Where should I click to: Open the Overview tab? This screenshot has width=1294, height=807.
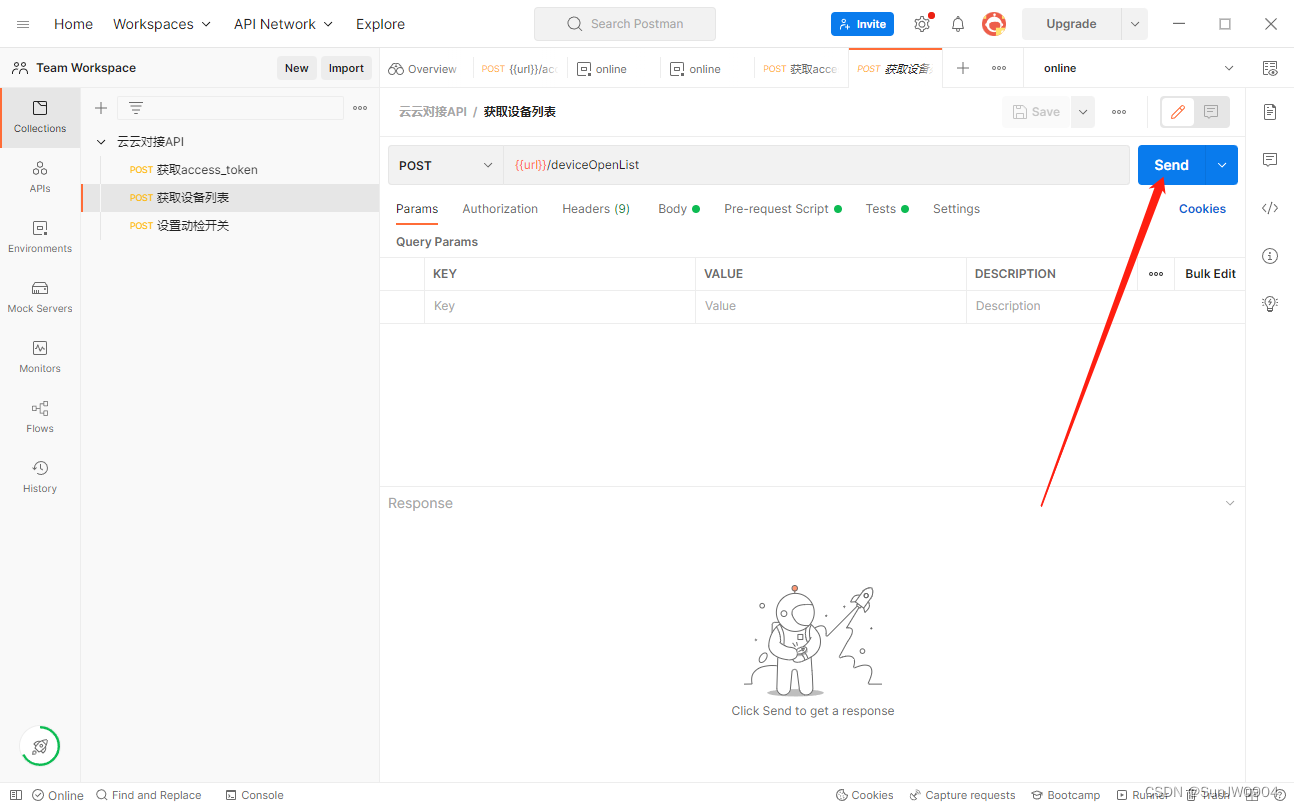pos(423,69)
